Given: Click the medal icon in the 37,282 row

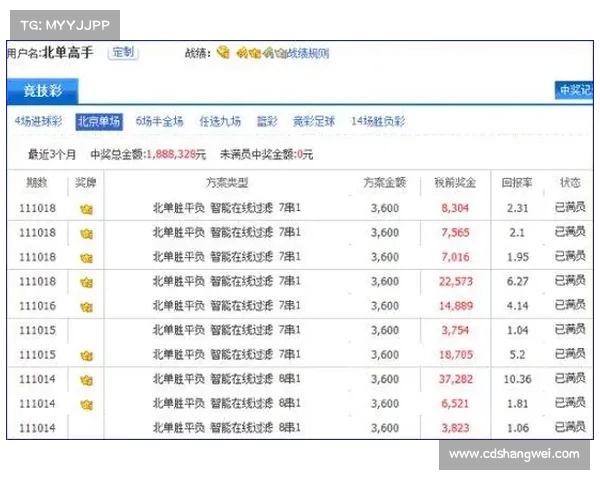Looking at the screenshot, I should coord(86,380).
